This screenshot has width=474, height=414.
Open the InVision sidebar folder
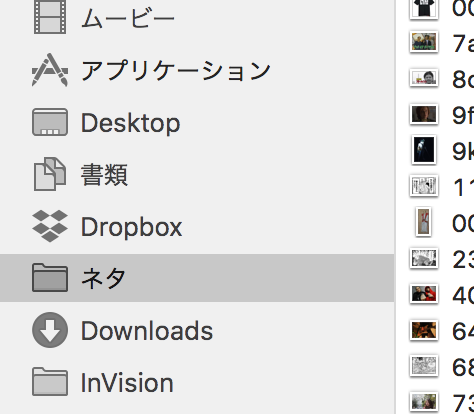click(197, 382)
